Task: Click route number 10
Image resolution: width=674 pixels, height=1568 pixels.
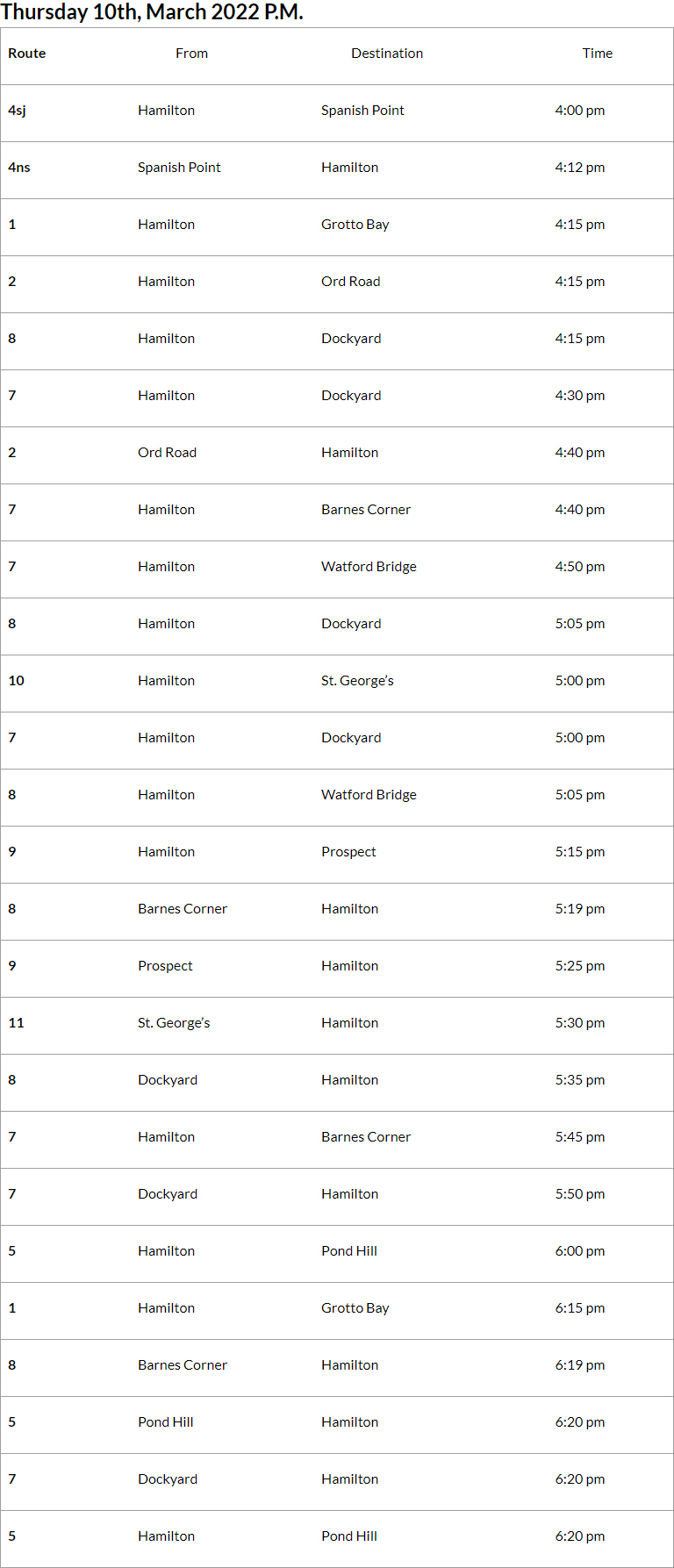Action: pyautogui.click(x=17, y=681)
